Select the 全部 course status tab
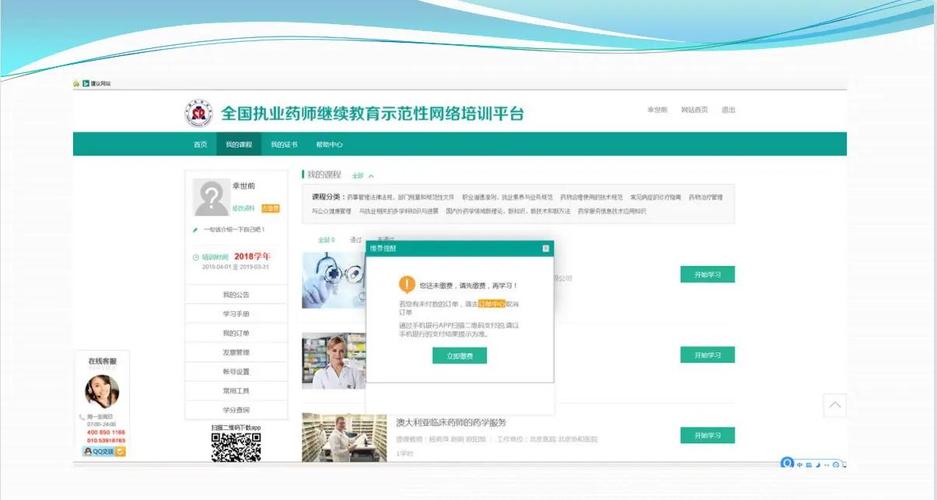937x500 pixels. click(326, 240)
